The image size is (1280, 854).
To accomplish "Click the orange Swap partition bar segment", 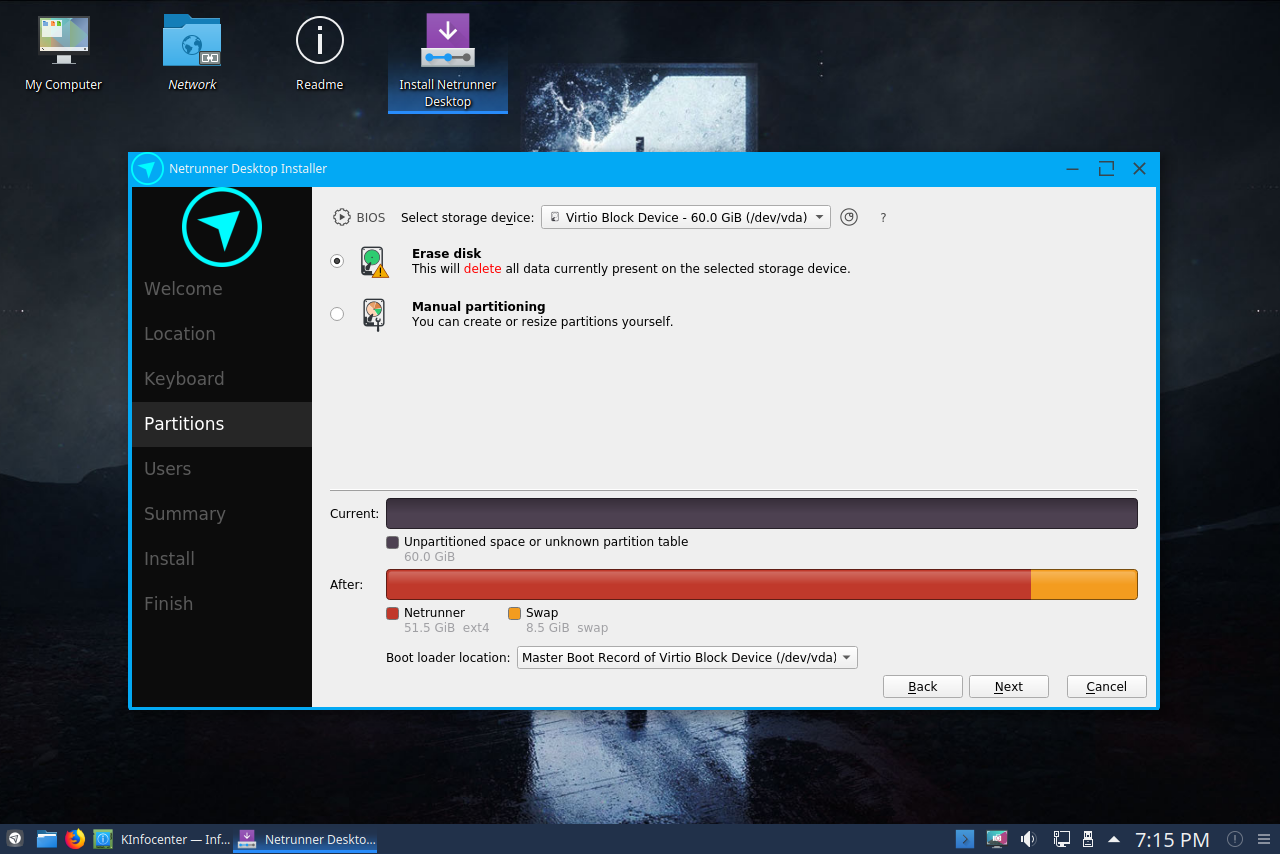I will [1084, 585].
